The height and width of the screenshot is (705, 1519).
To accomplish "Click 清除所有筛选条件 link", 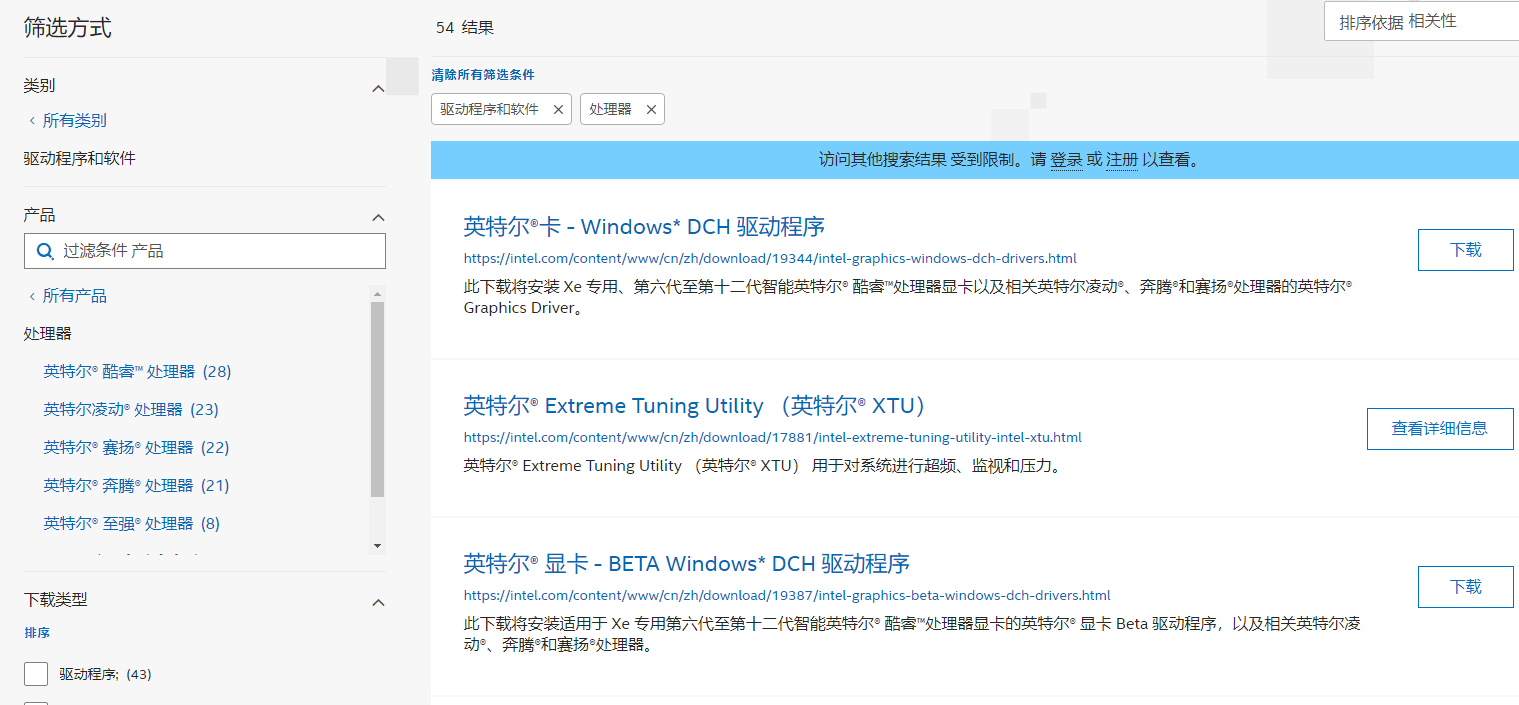I will [483, 75].
